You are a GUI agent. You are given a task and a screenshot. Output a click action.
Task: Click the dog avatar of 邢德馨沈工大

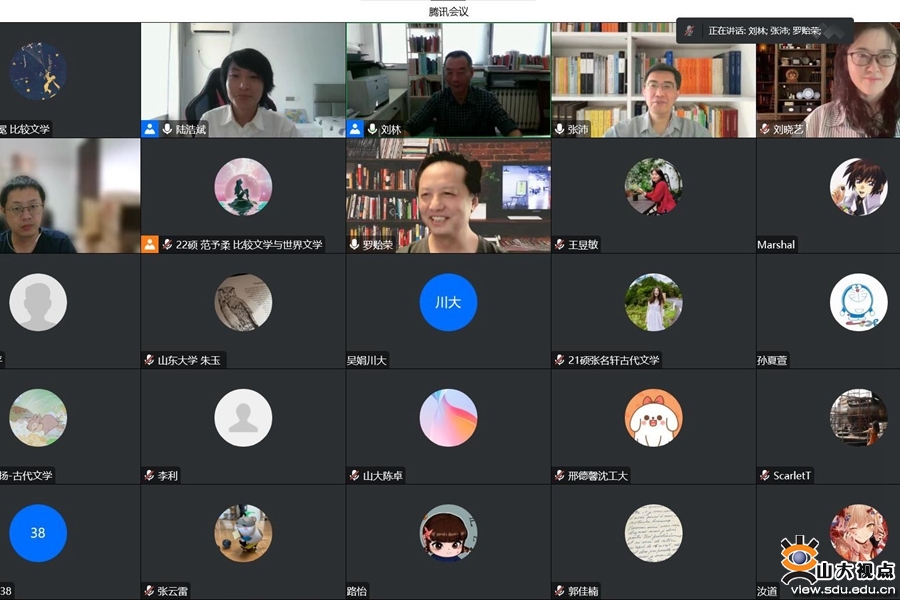tap(654, 417)
